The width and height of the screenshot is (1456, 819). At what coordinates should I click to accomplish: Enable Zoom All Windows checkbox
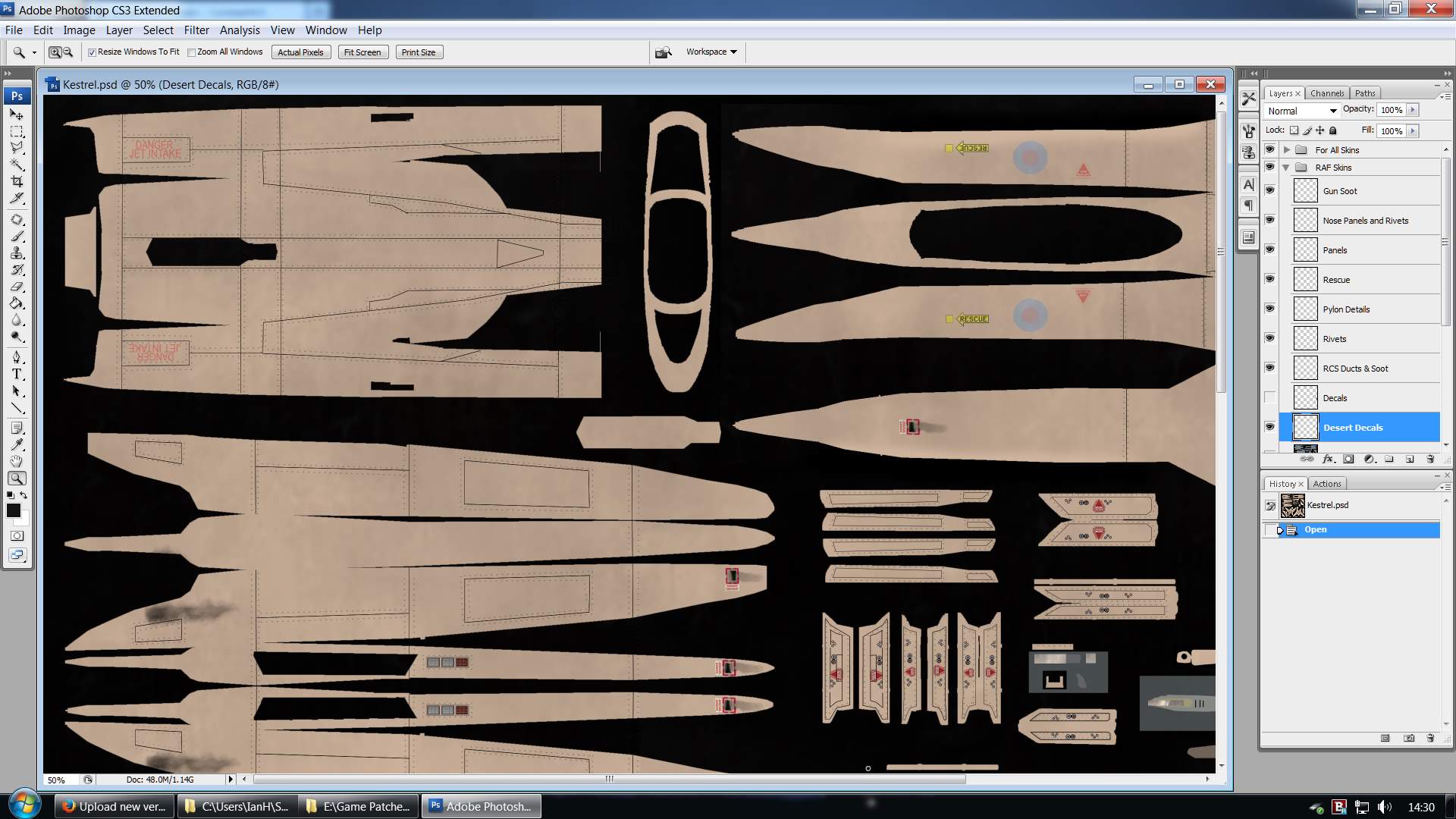[x=192, y=52]
